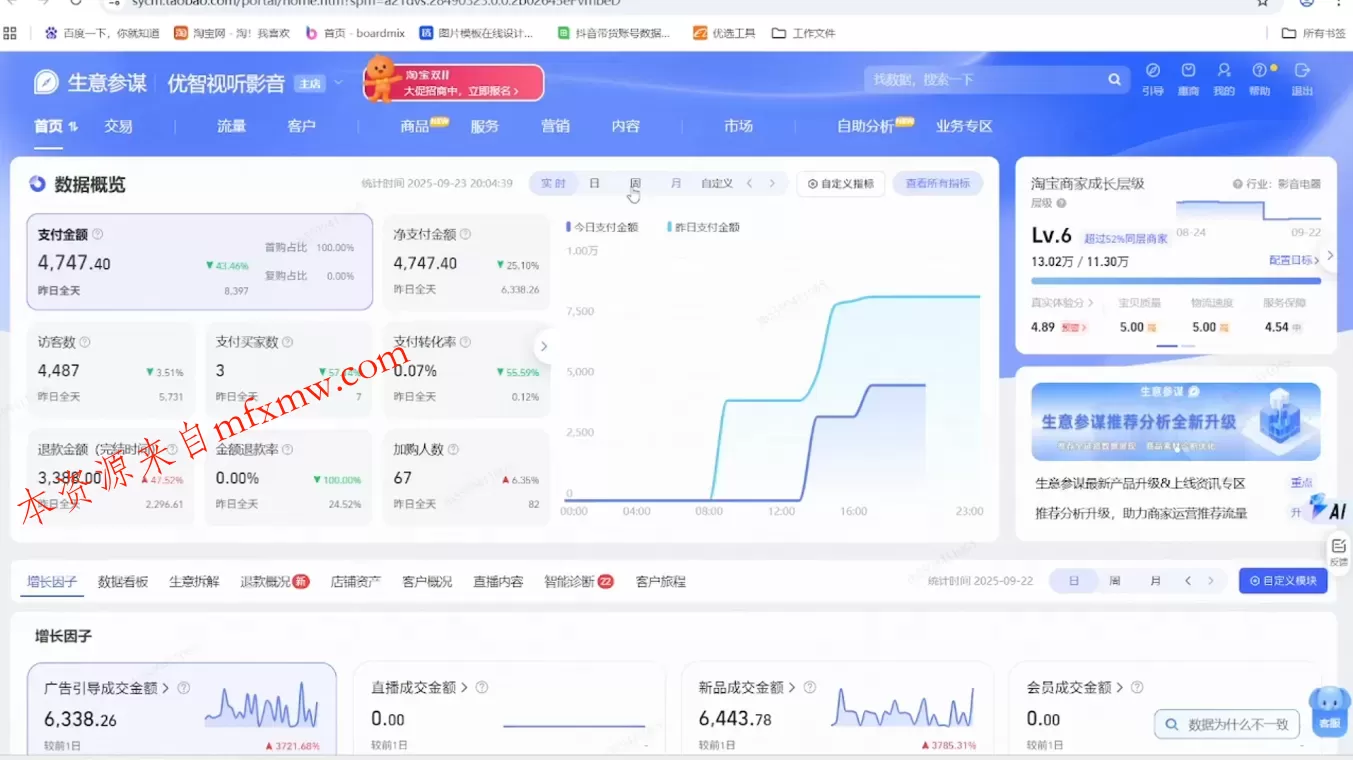Open the 淘宝网 bookmark
This screenshot has height=760, width=1353.
tap(232, 33)
